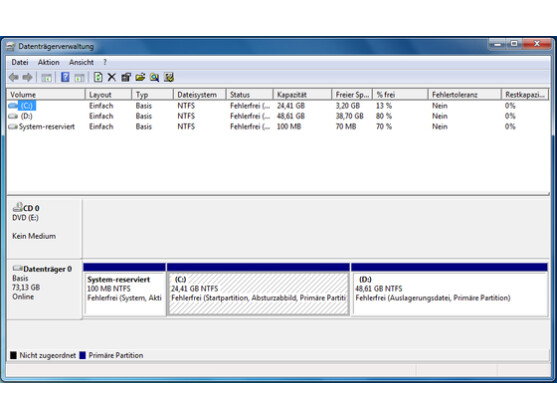Image resolution: width=557 pixels, height=418 pixels.
Task: Click the Kein Medium text under CD 0
Action: point(34,236)
